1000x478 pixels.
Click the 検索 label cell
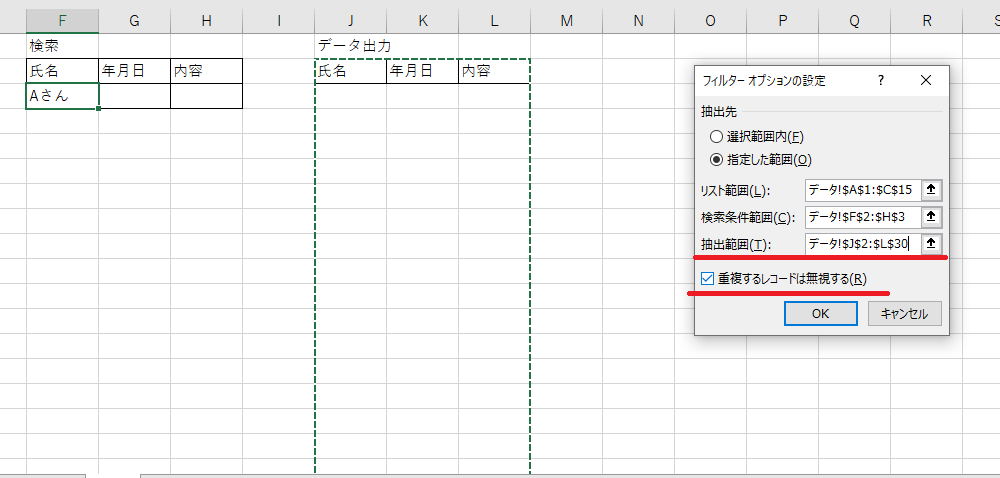[x=62, y=46]
